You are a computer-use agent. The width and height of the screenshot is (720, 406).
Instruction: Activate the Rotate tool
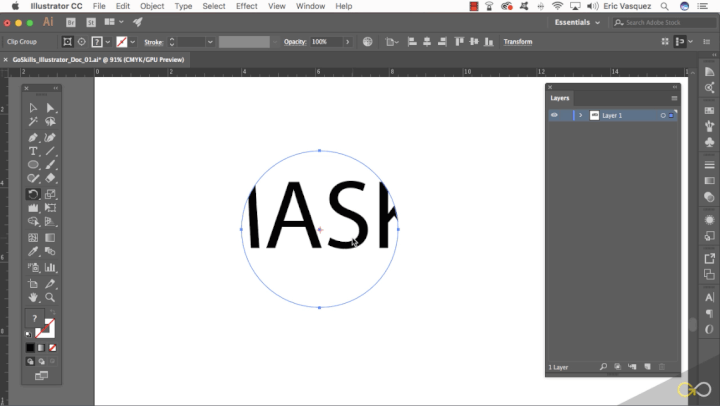[x=33, y=194]
